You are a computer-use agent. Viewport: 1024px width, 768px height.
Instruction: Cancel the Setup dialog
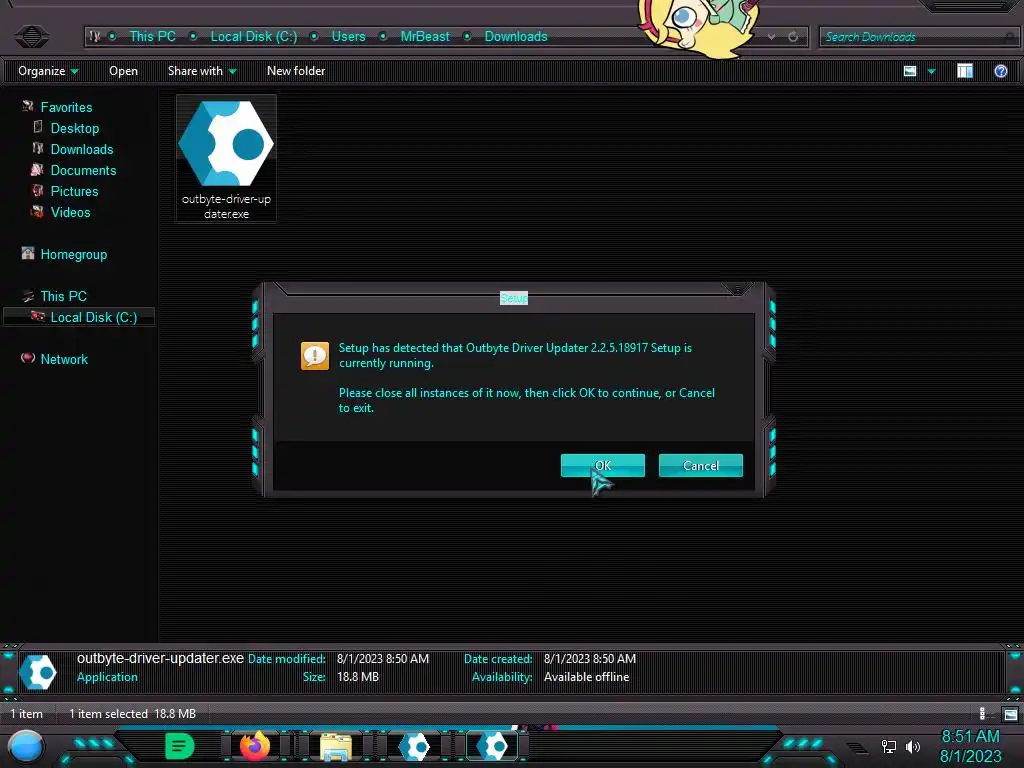click(x=700, y=466)
